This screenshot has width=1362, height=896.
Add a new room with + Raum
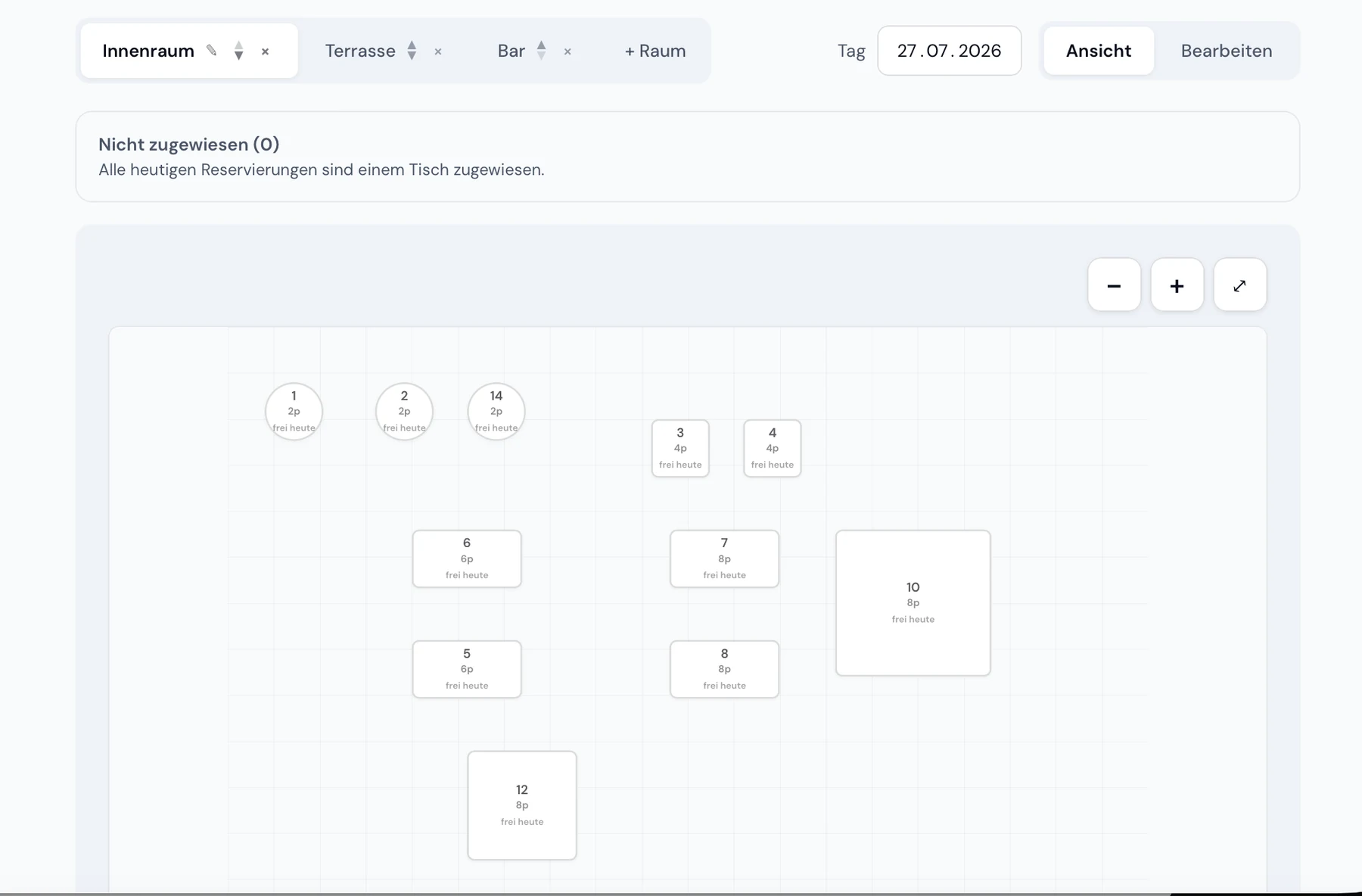[x=655, y=51]
